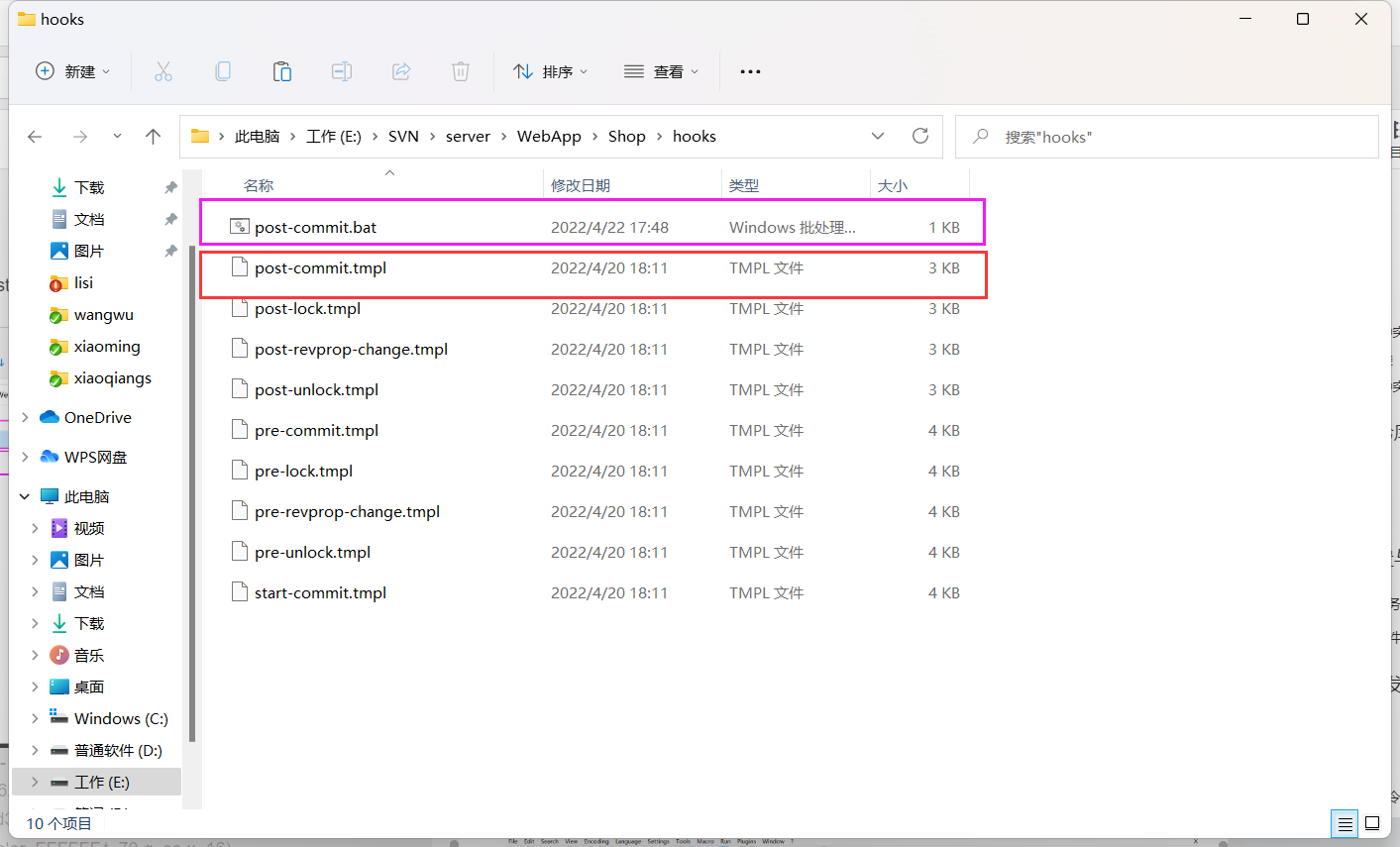This screenshot has width=1400, height=847.
Task: Click server in the address breadcrumb
Action: 468,136
